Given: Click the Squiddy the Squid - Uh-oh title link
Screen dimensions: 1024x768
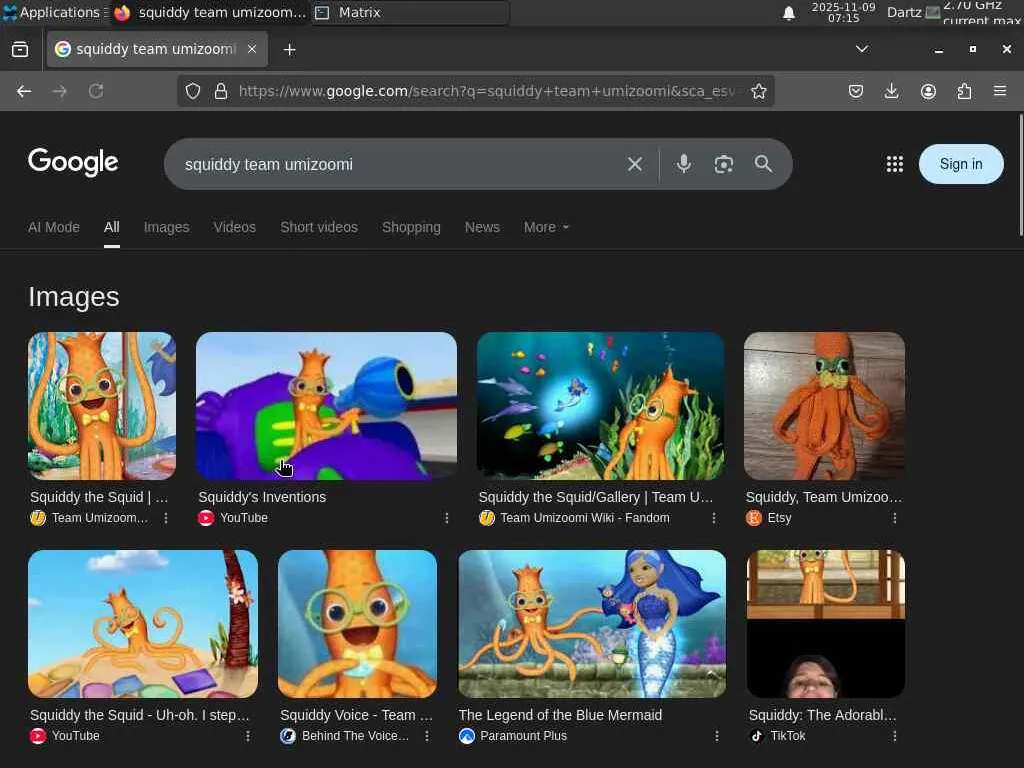Looking at the screenshot, I should [140, 715].
